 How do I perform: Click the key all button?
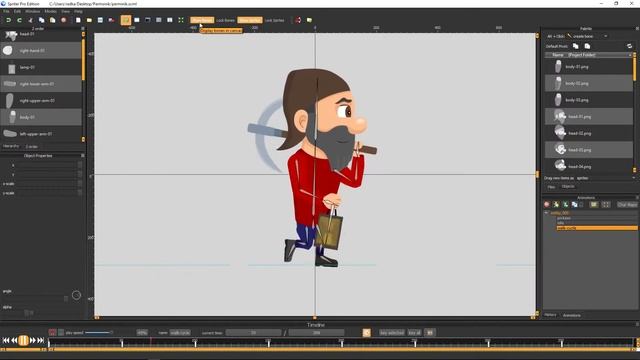tap(414, 333)
